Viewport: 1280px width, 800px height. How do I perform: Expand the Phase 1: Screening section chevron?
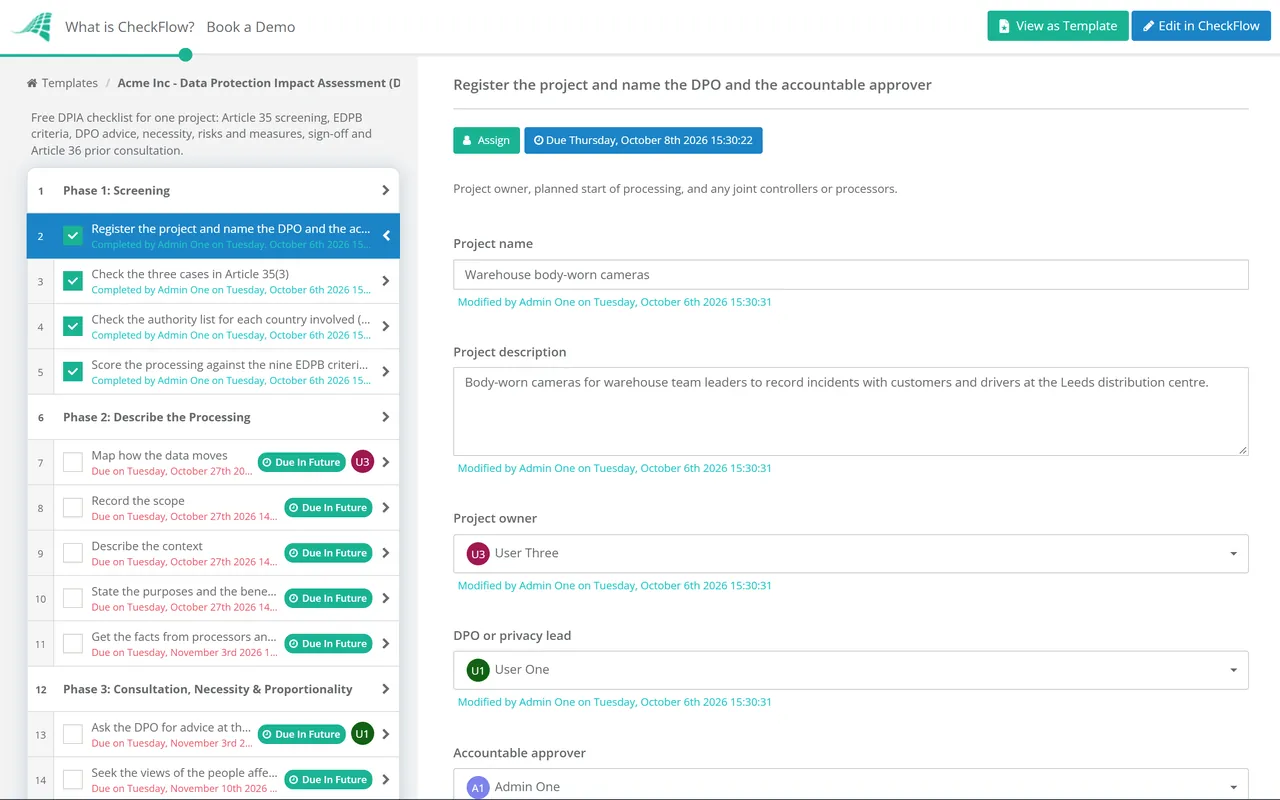386,190
